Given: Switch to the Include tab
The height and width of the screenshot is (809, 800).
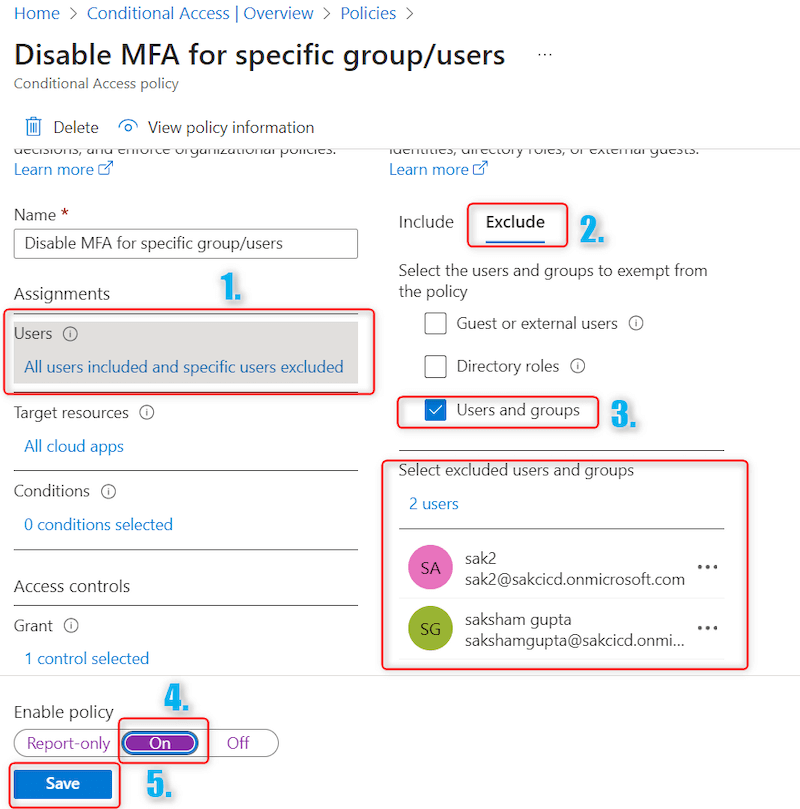Looking at the screenshot, I should 426,222.
